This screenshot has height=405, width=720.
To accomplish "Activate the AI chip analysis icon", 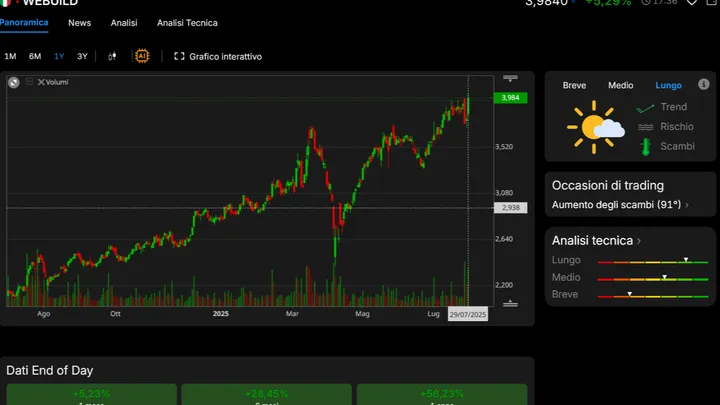I will click(x=142, y=56).
